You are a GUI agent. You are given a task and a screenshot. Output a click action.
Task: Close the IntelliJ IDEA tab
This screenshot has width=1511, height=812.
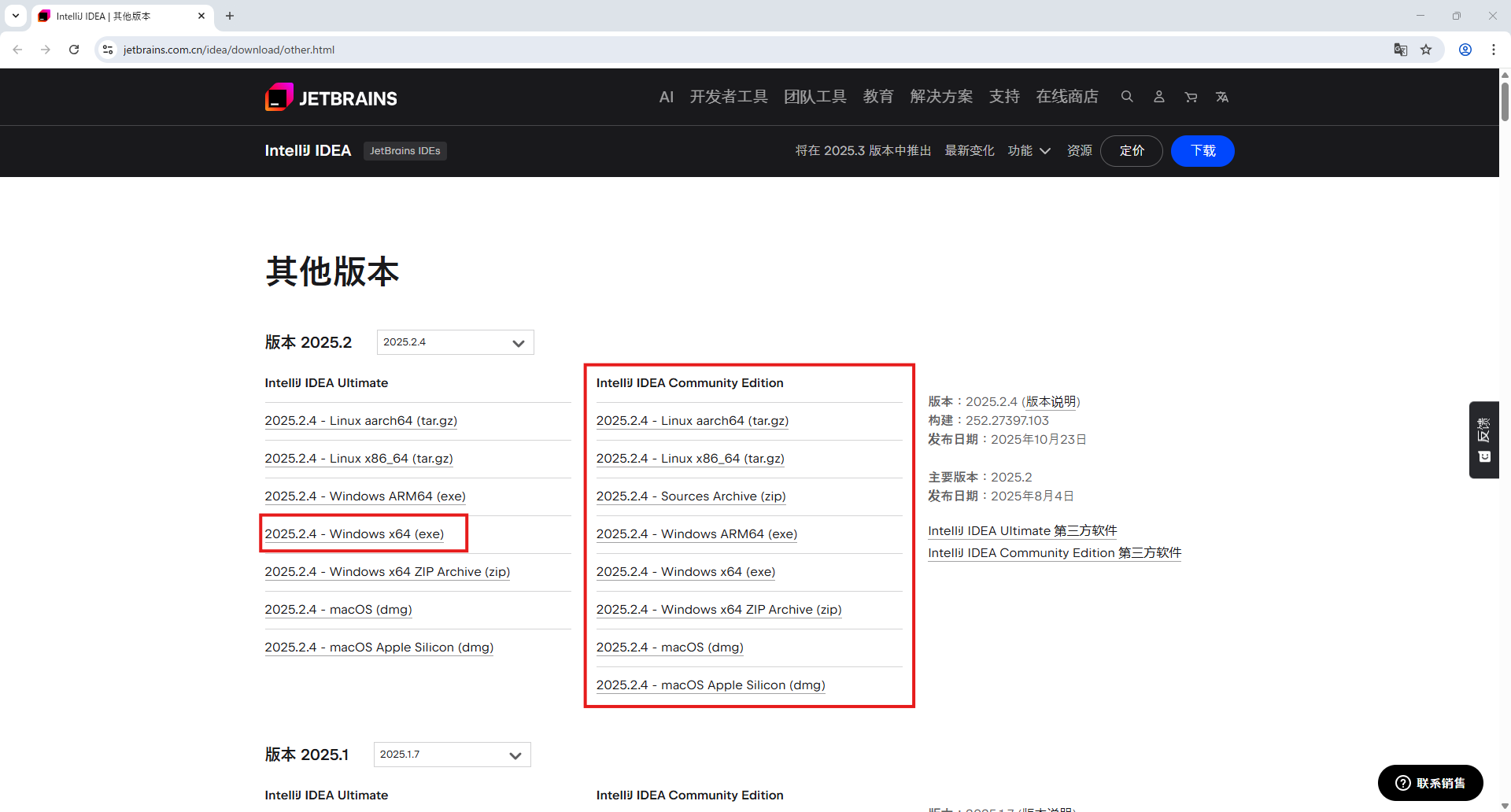coord(201,16)
